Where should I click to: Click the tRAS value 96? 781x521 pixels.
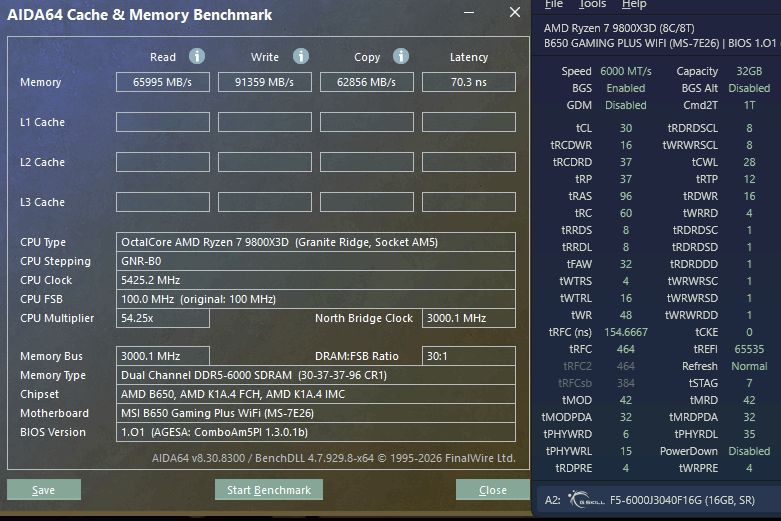point(626,196)
